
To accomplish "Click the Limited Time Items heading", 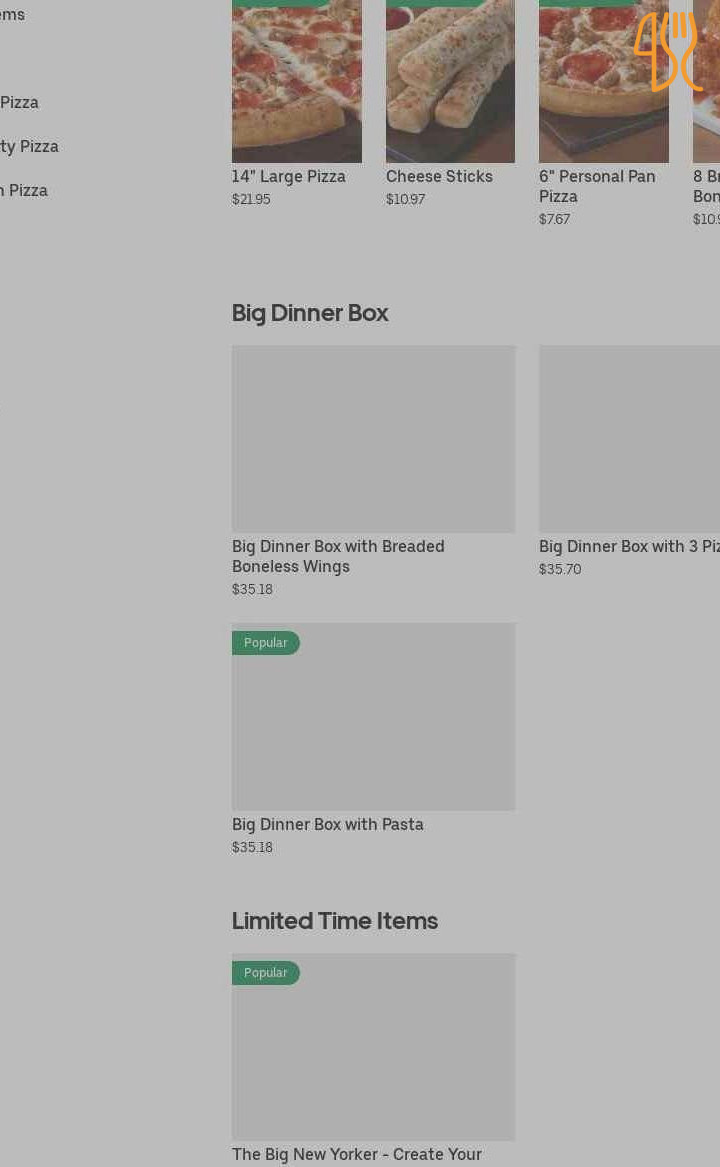I will point(334,921).
